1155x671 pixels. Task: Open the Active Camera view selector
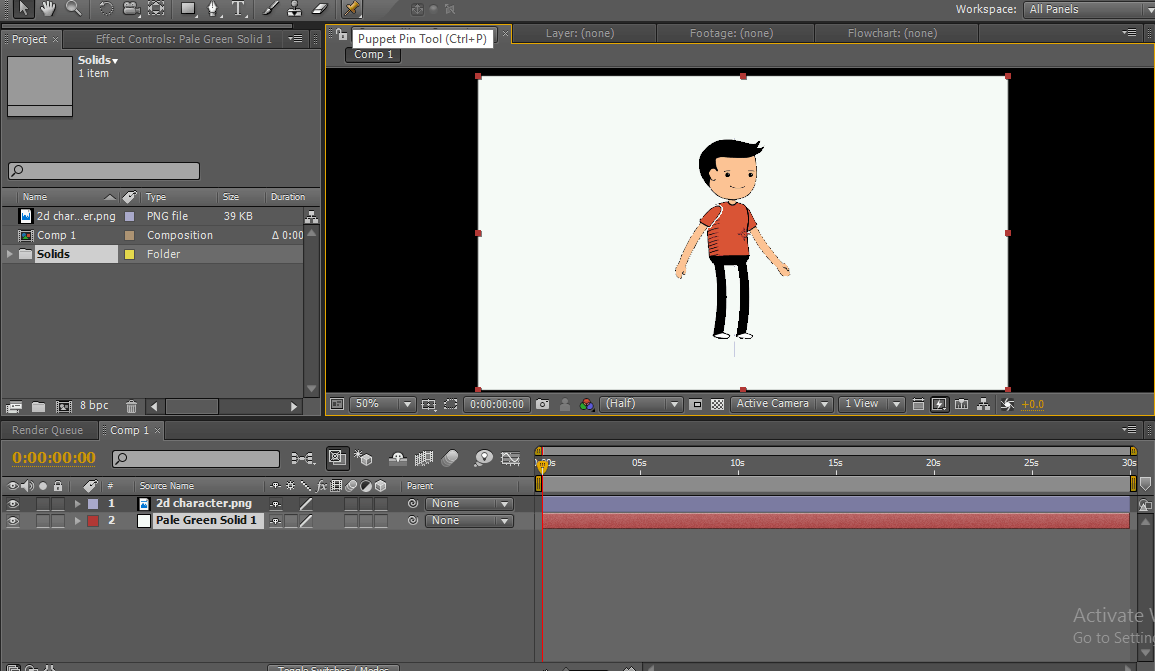point(780,404)
